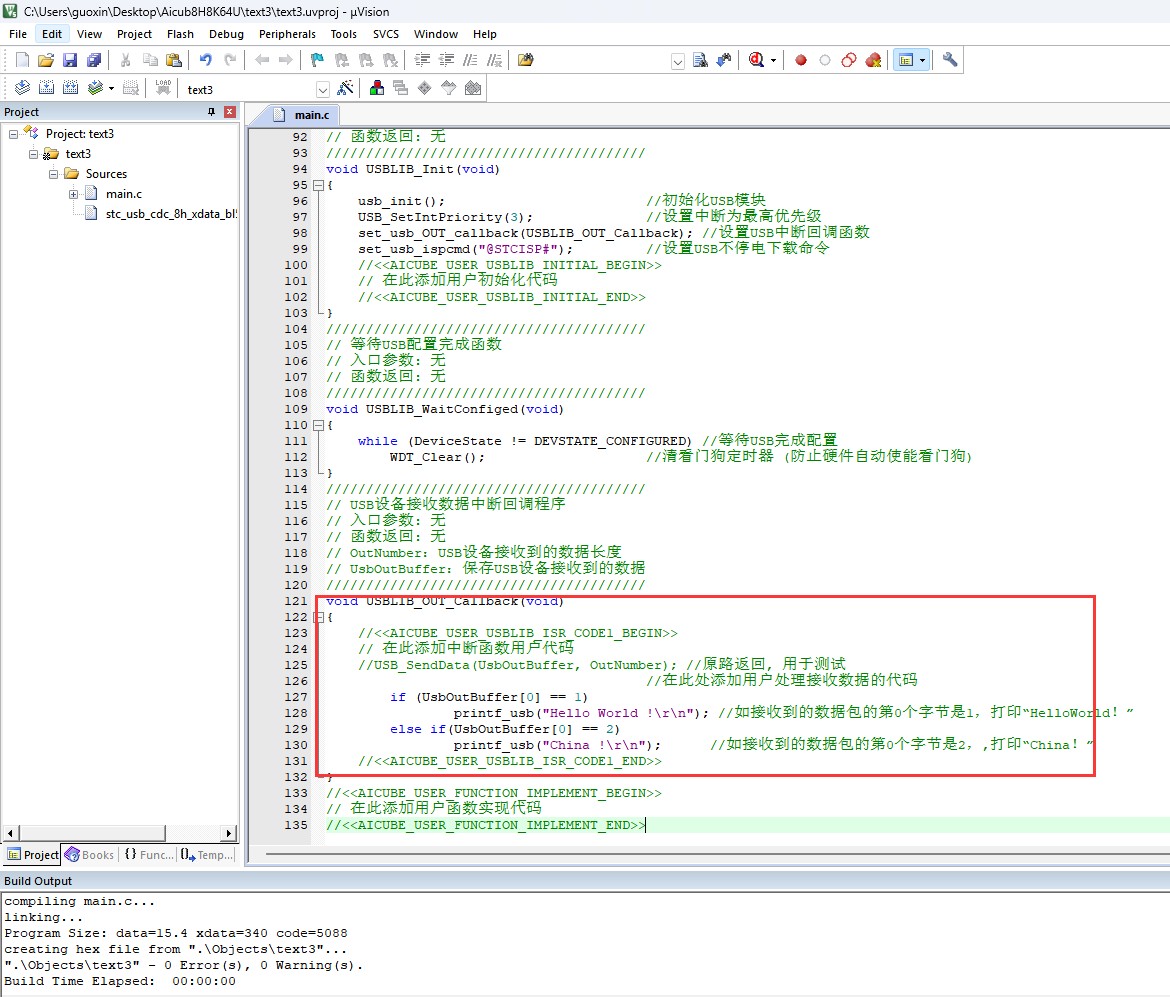Fold the USBLIB_WaitConfiged function at line 110
Image resolution: width=1170 pixels, height=997 pixels.
tap(318, 425)
